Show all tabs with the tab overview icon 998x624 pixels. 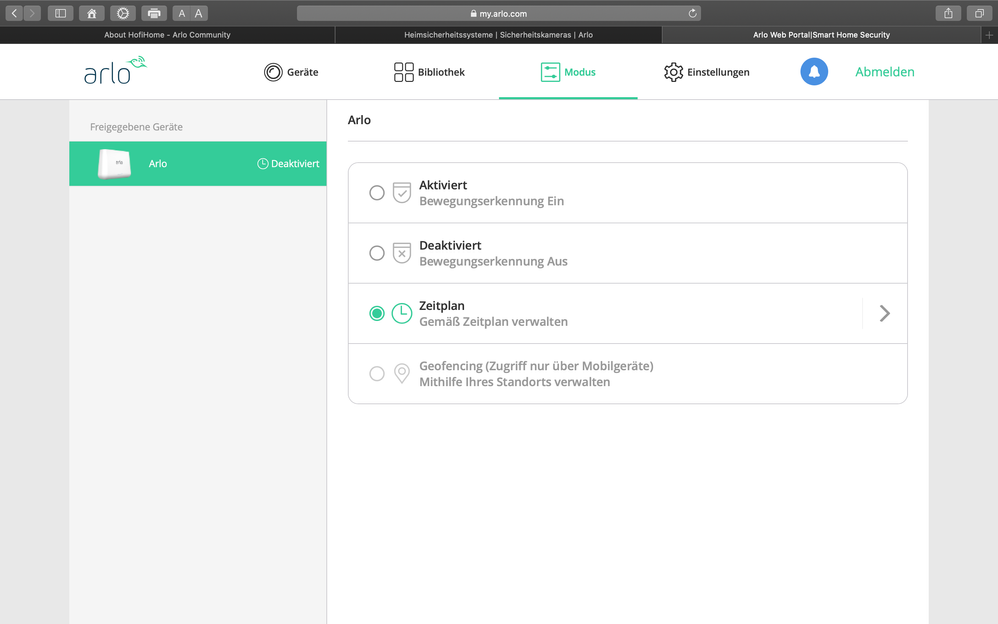tap(979, 13)
